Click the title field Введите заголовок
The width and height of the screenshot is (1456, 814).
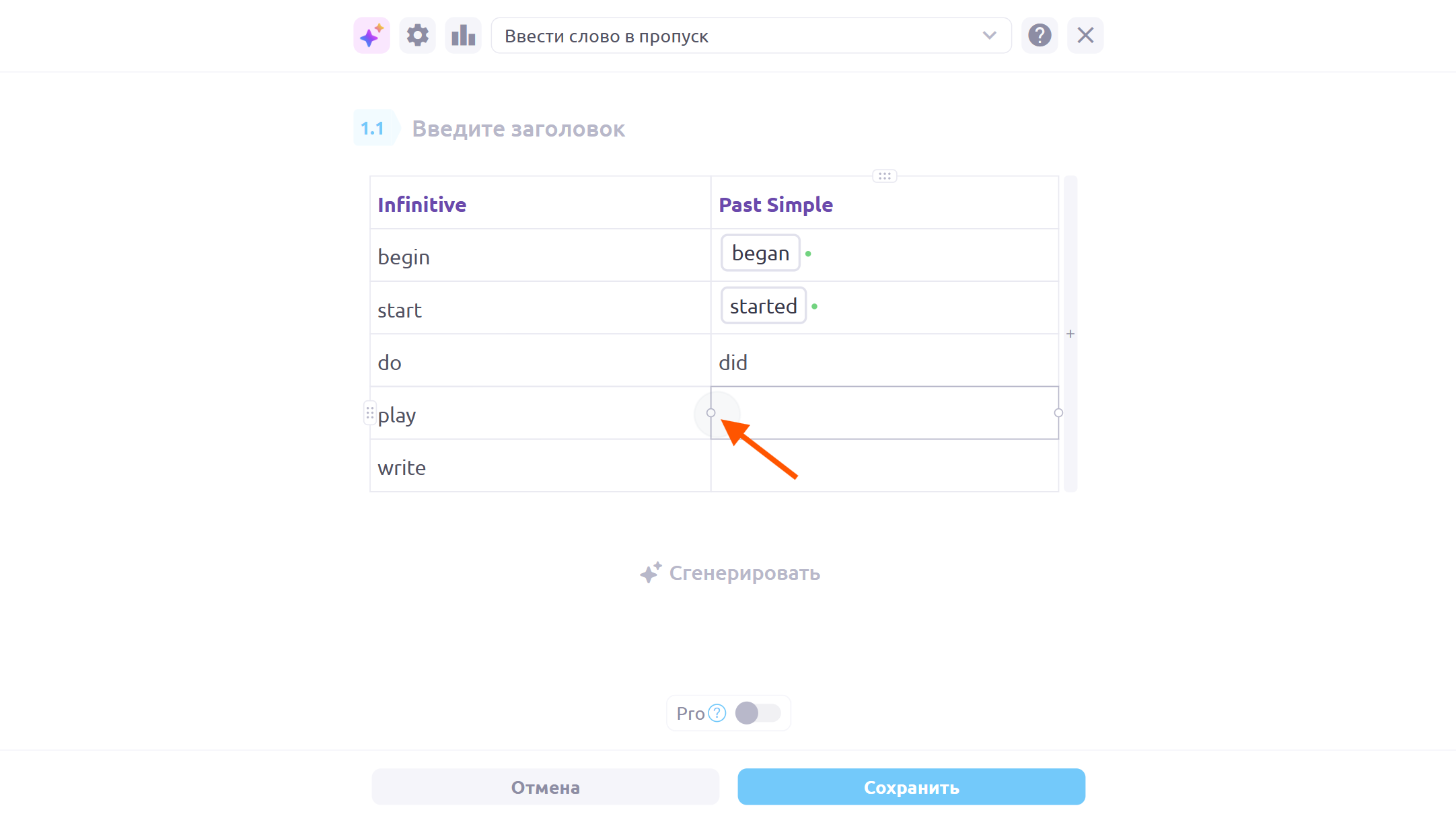(x=518, y=128)
